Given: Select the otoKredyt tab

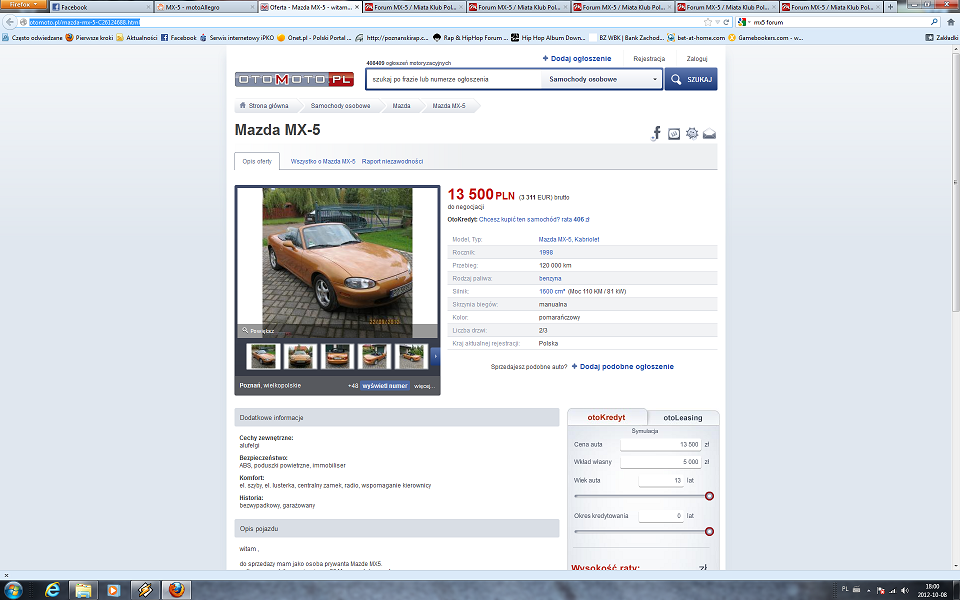Looking at the screenshot, I should pos(606,417).
